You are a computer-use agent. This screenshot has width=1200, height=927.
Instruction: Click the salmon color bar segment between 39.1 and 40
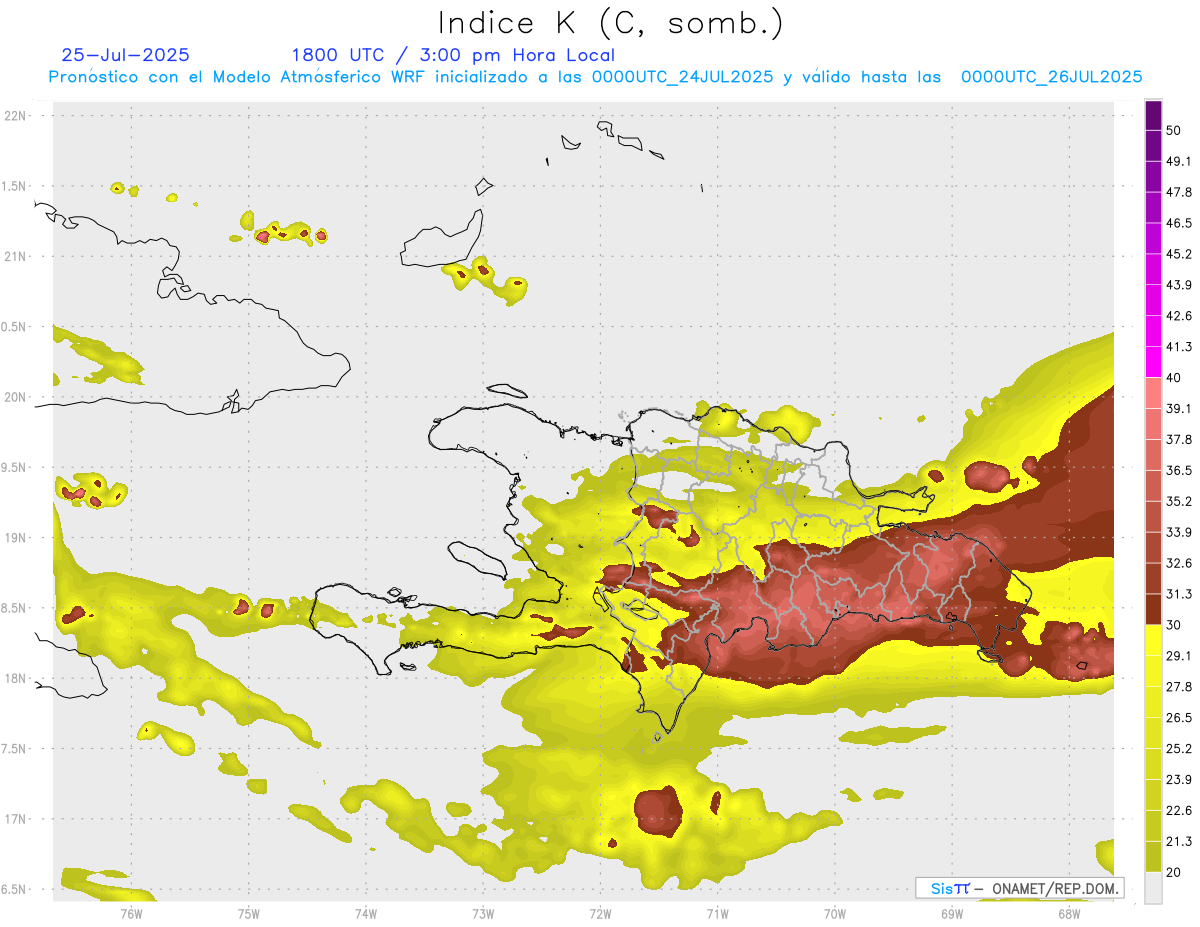click(1153, 393)
